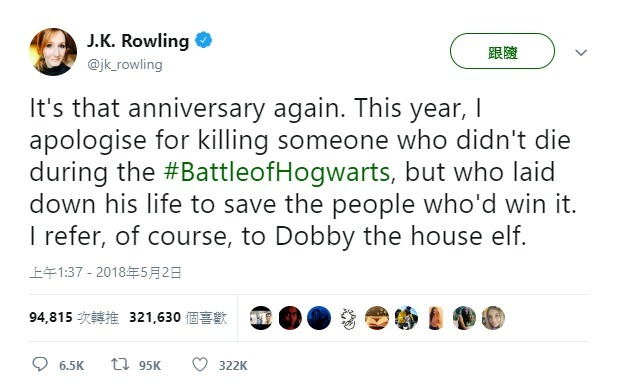625x390 pixels.
Task: Click the last liker avatar of blonde woman
Action: point(493,318)
